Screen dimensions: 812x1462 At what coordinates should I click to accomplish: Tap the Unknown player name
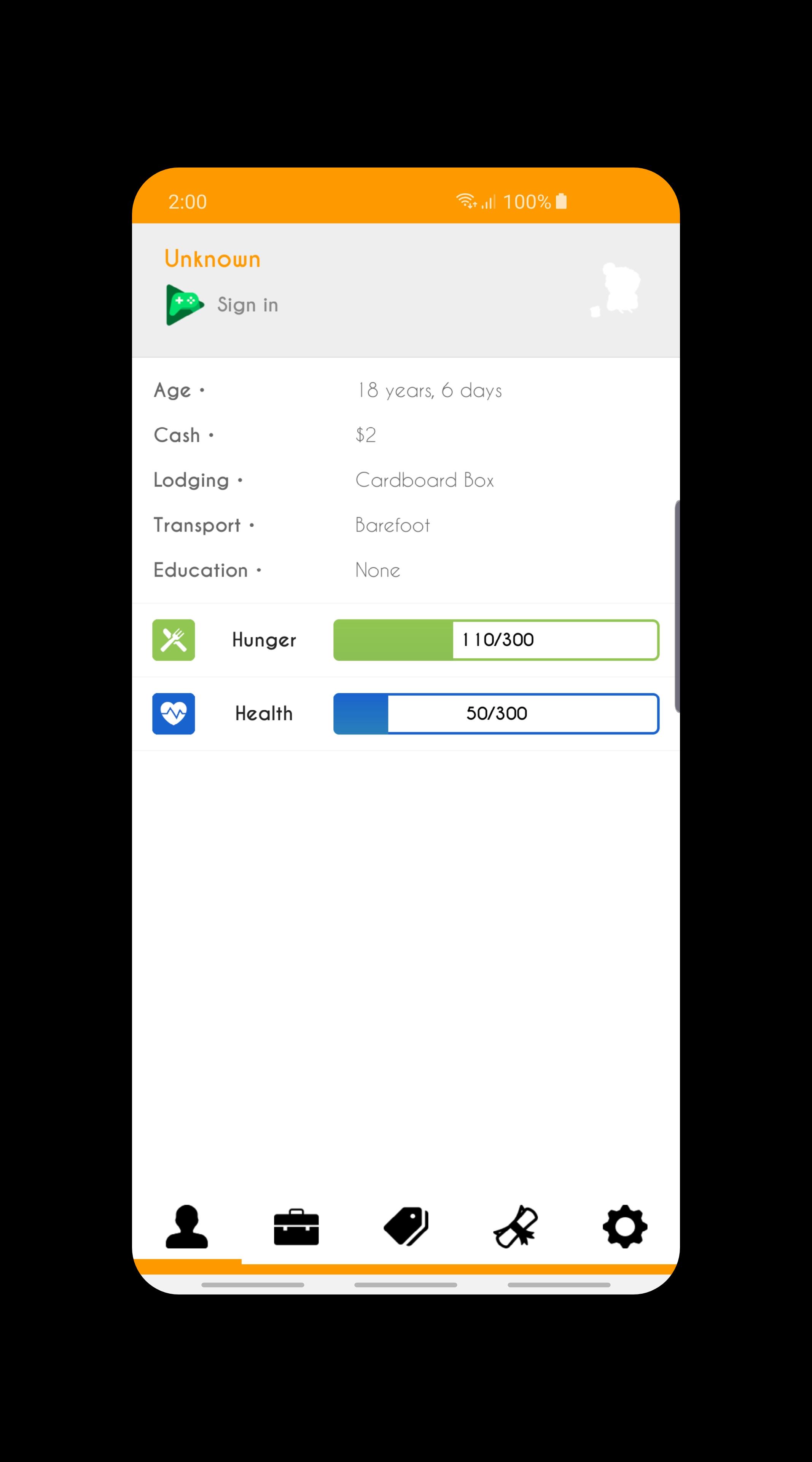[x=213, y=259]
